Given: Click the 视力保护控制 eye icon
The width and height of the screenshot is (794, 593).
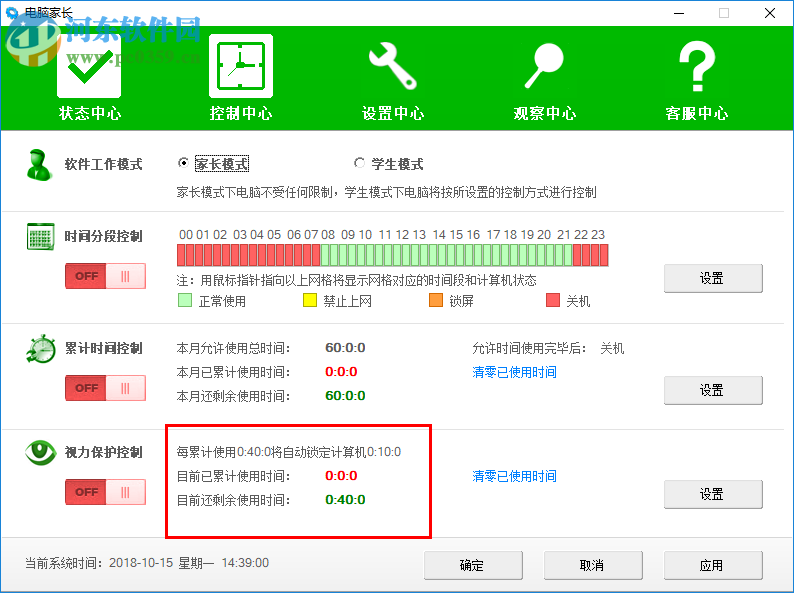Looking at the screenshot, I should [41, 452].
